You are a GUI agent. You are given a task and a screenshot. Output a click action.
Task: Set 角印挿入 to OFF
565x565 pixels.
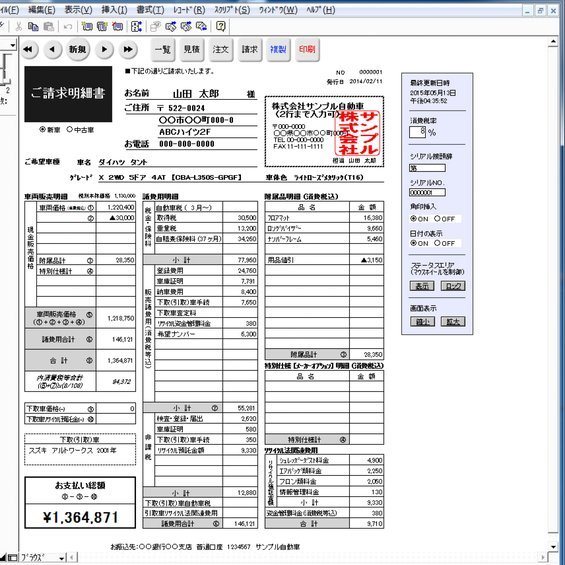(437, 219)
